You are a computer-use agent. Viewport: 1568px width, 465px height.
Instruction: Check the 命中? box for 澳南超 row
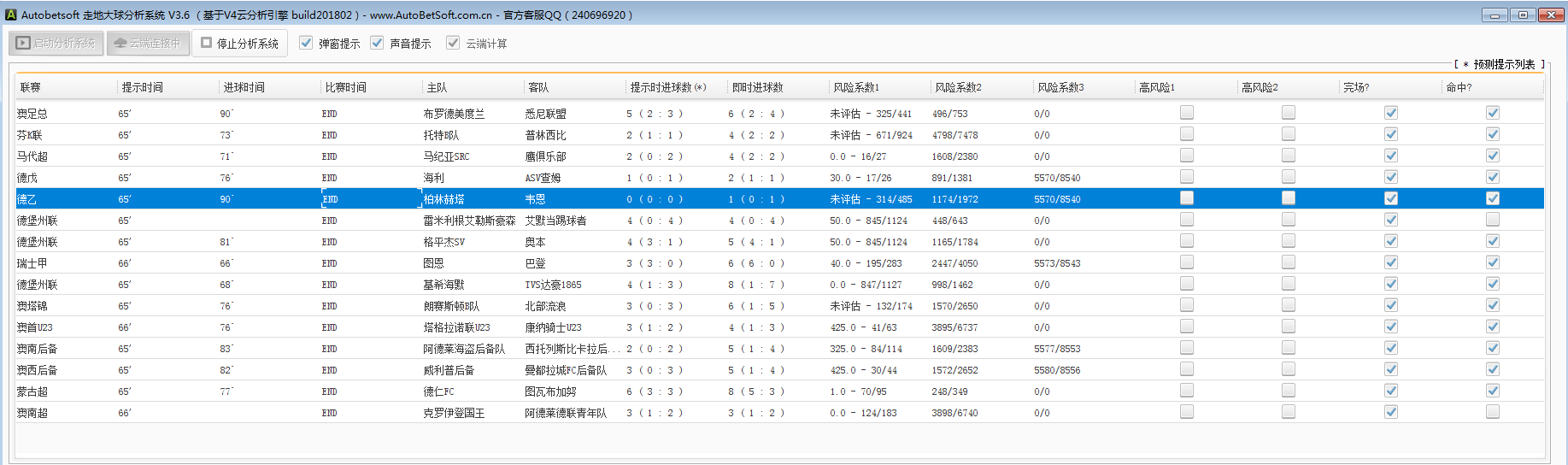tap(1493, 412)
